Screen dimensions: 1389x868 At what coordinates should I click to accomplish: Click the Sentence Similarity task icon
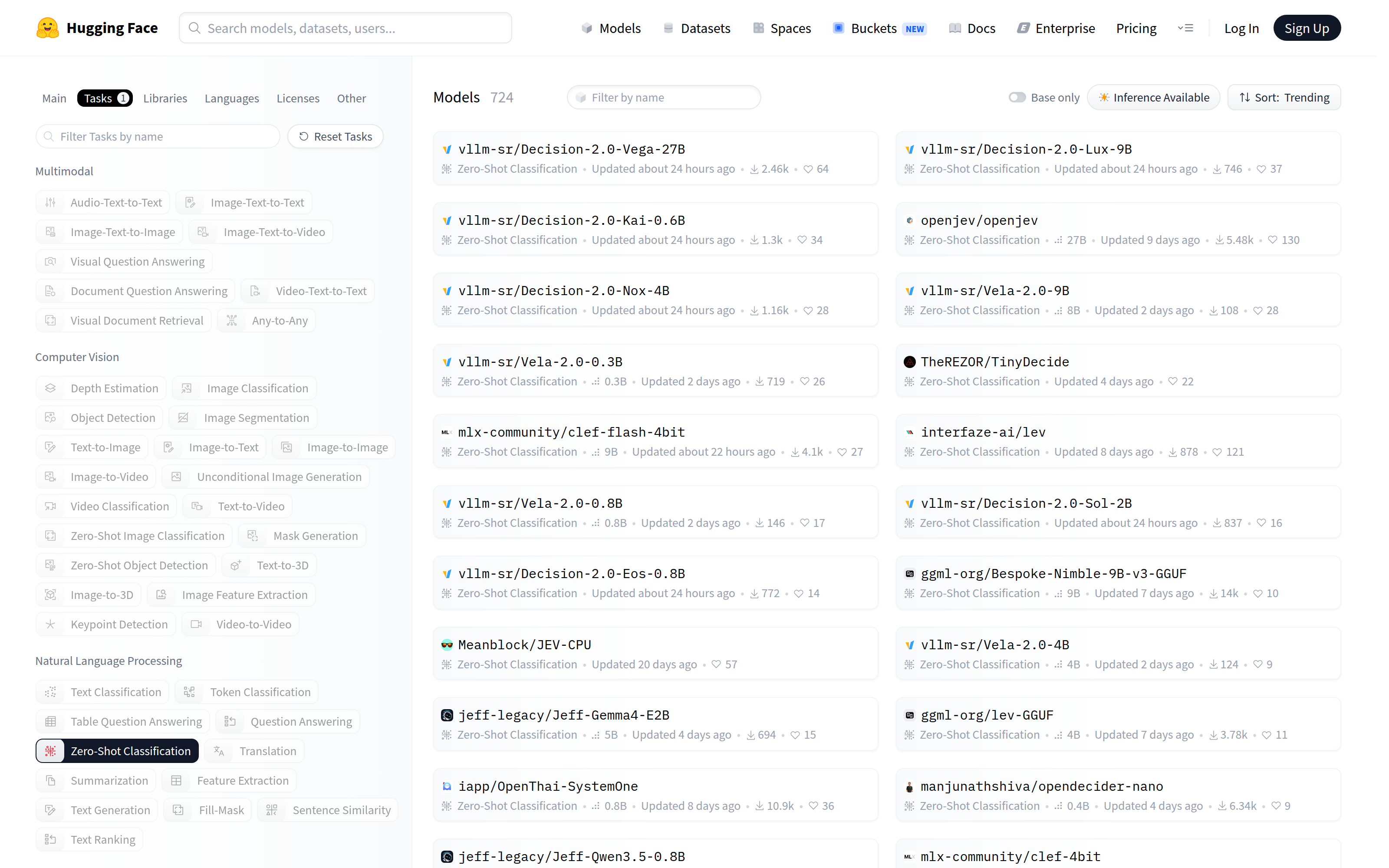coord(272,809)
